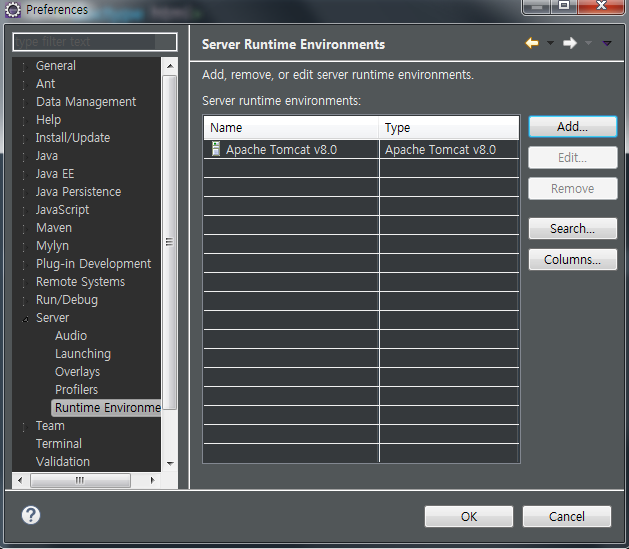The height and width of the screenshot is (549, 629).
Task: Select Terminal preferences
Action: (59, 444)
